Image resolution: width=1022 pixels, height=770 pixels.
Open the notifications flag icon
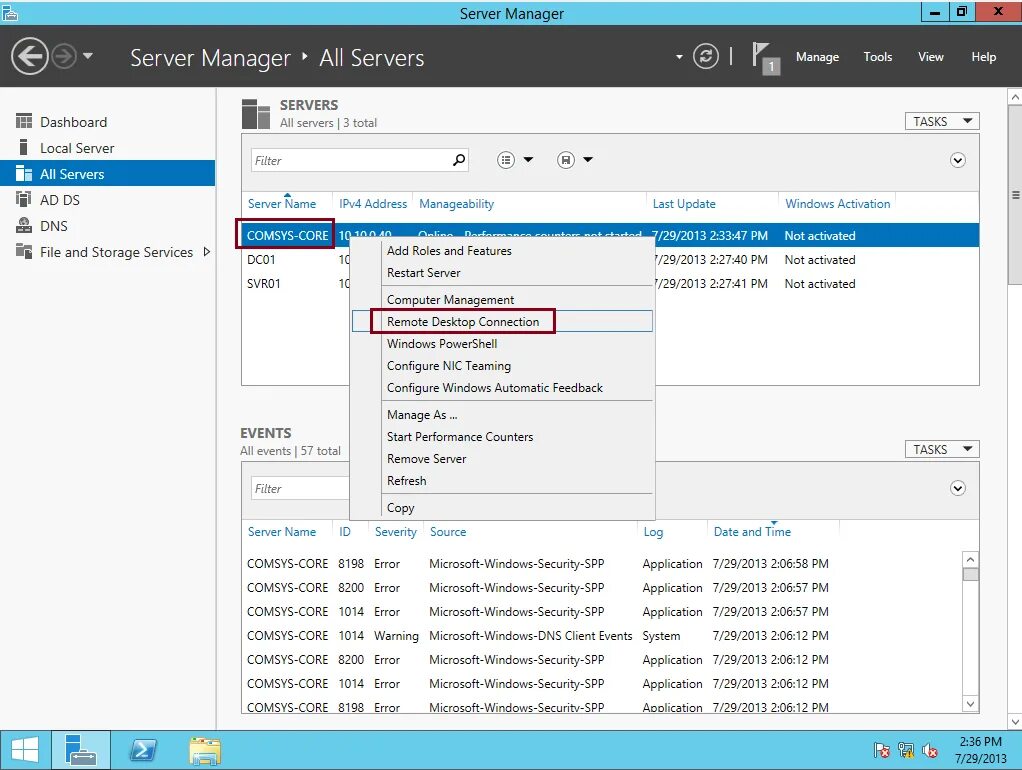765,57
